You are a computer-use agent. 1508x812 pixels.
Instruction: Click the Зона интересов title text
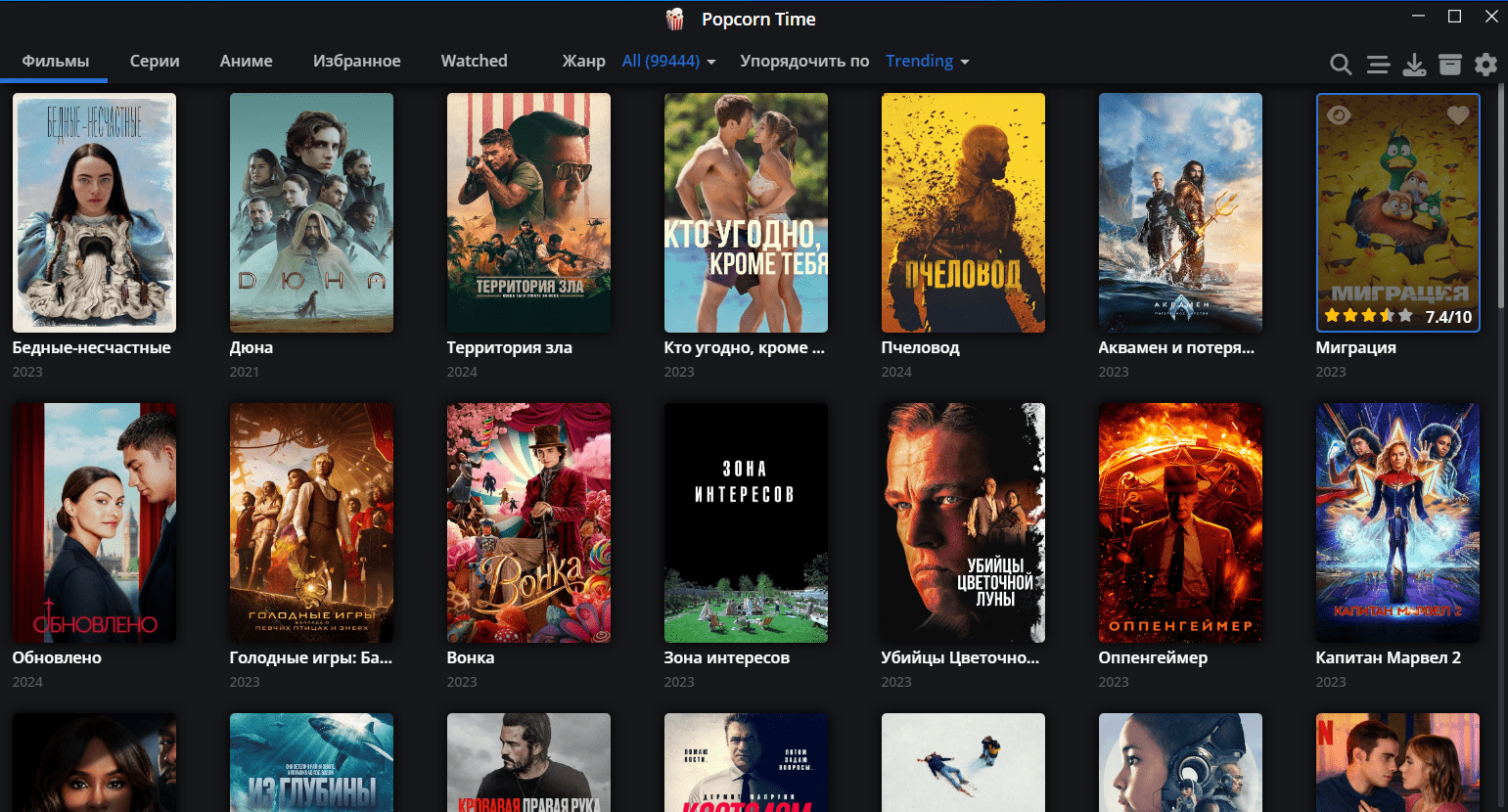tap(727, 657)
